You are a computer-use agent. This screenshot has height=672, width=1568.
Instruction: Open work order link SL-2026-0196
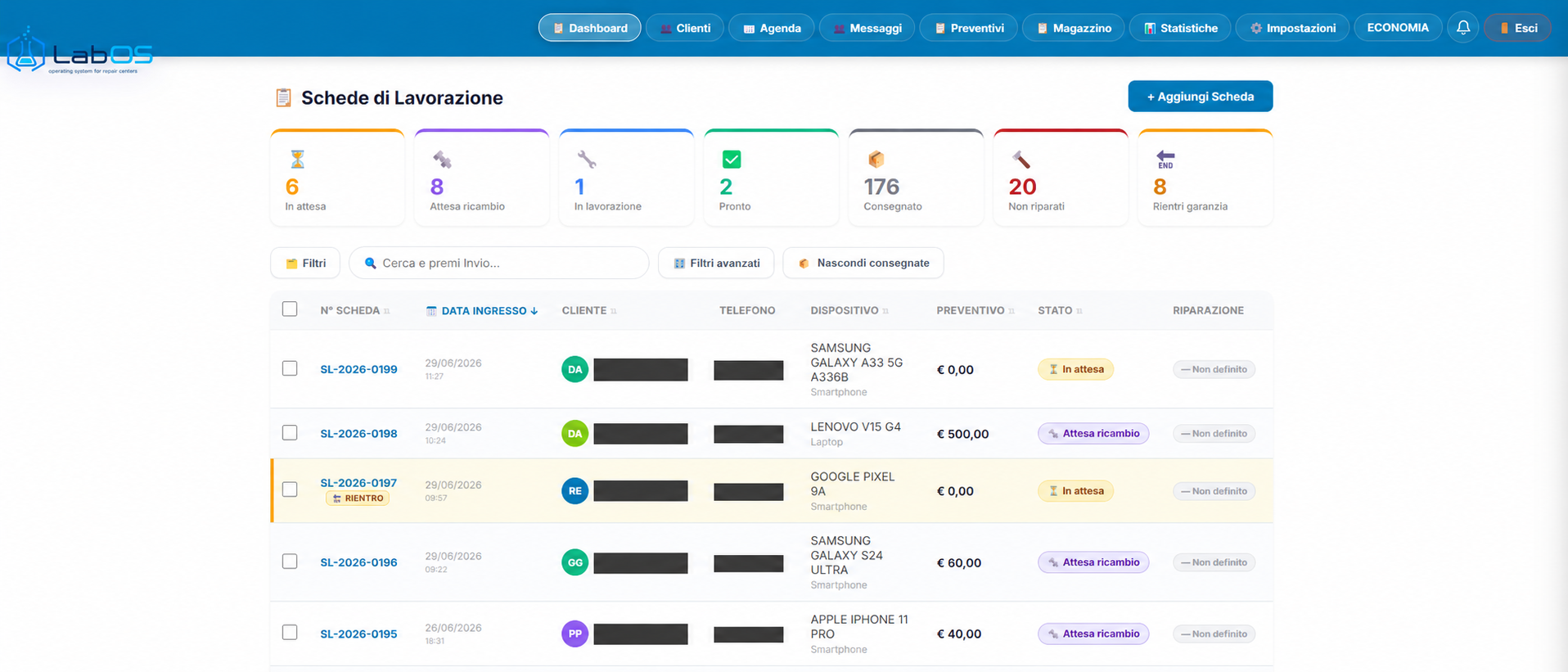tap(358, 562)
